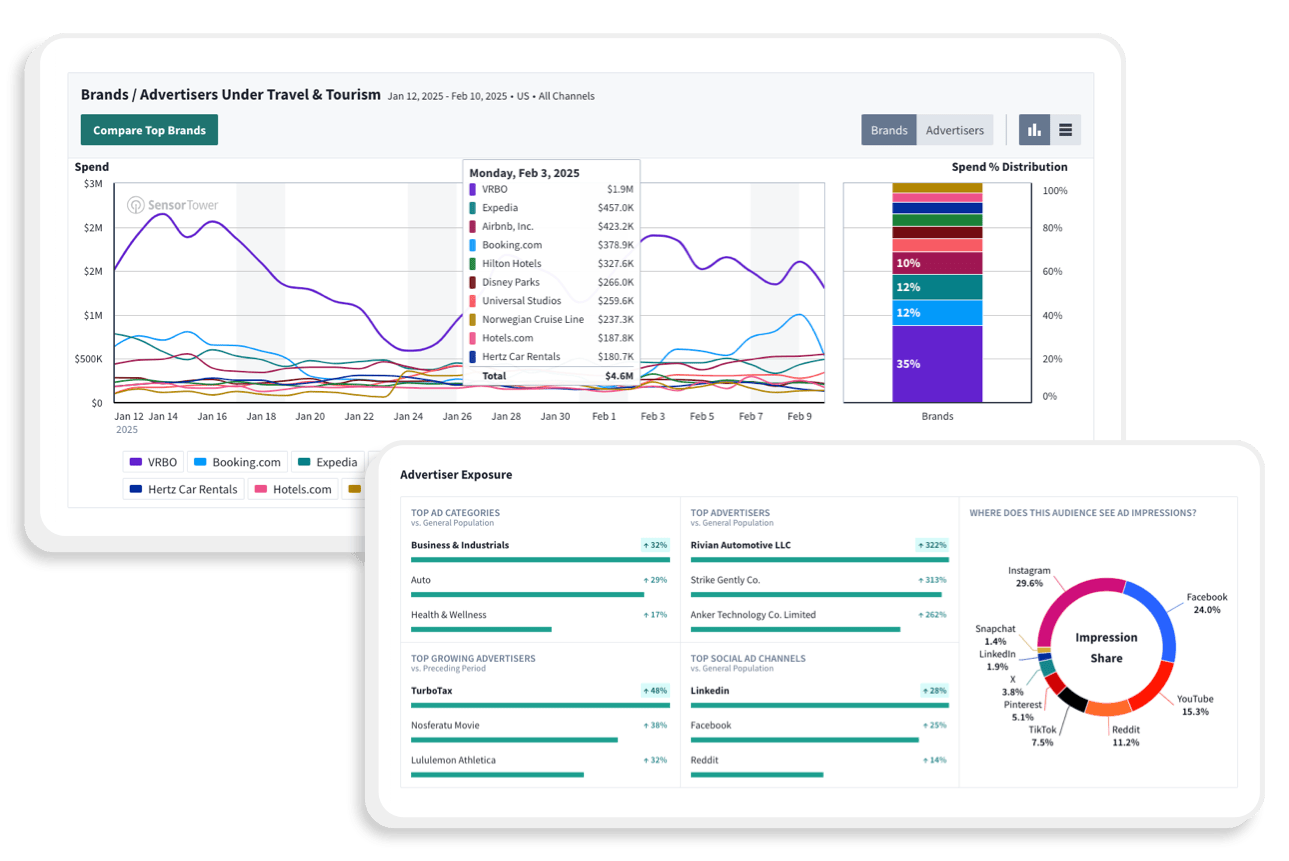Screen dimensions: 1289x861
Task: Toggle Hertz Car Rentals legend item
Action: click(x=184, y=489)
